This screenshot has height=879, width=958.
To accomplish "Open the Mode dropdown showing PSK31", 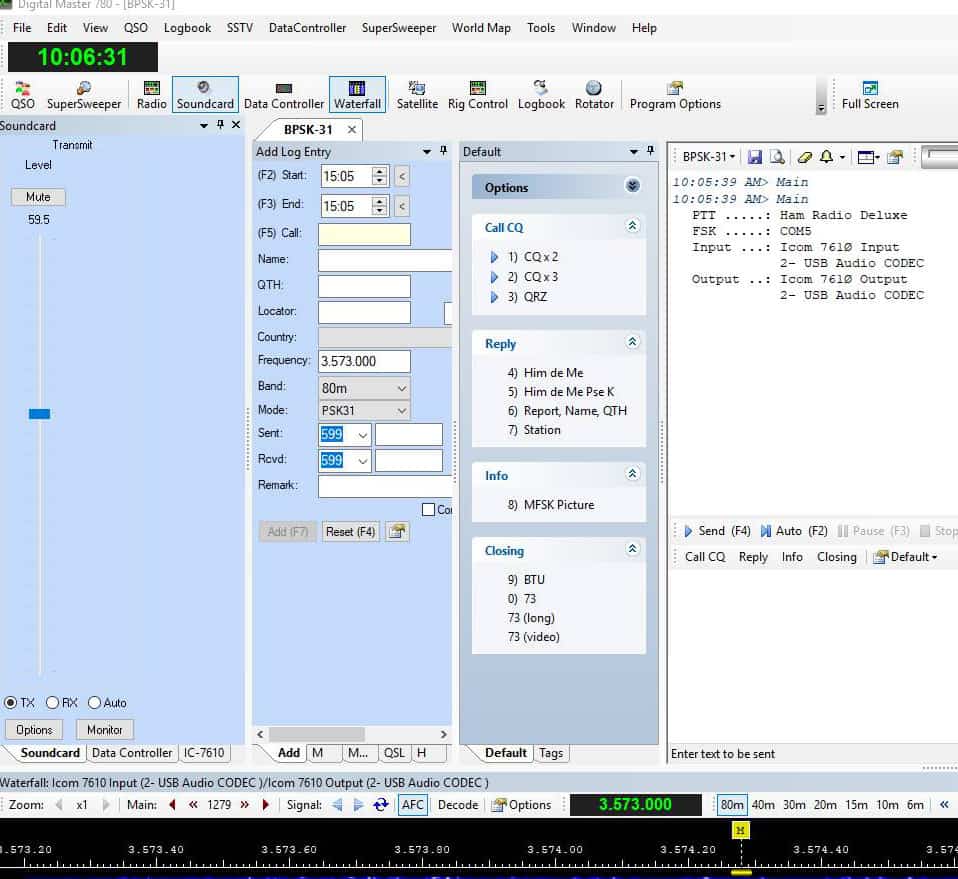I will 364,410.
